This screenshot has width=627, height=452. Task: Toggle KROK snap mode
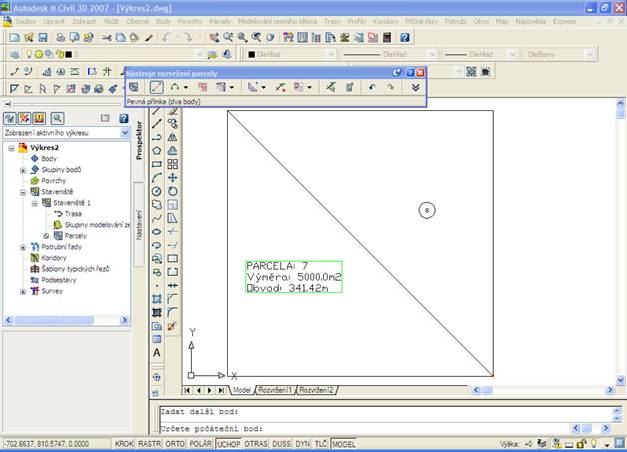click(124, 444)
